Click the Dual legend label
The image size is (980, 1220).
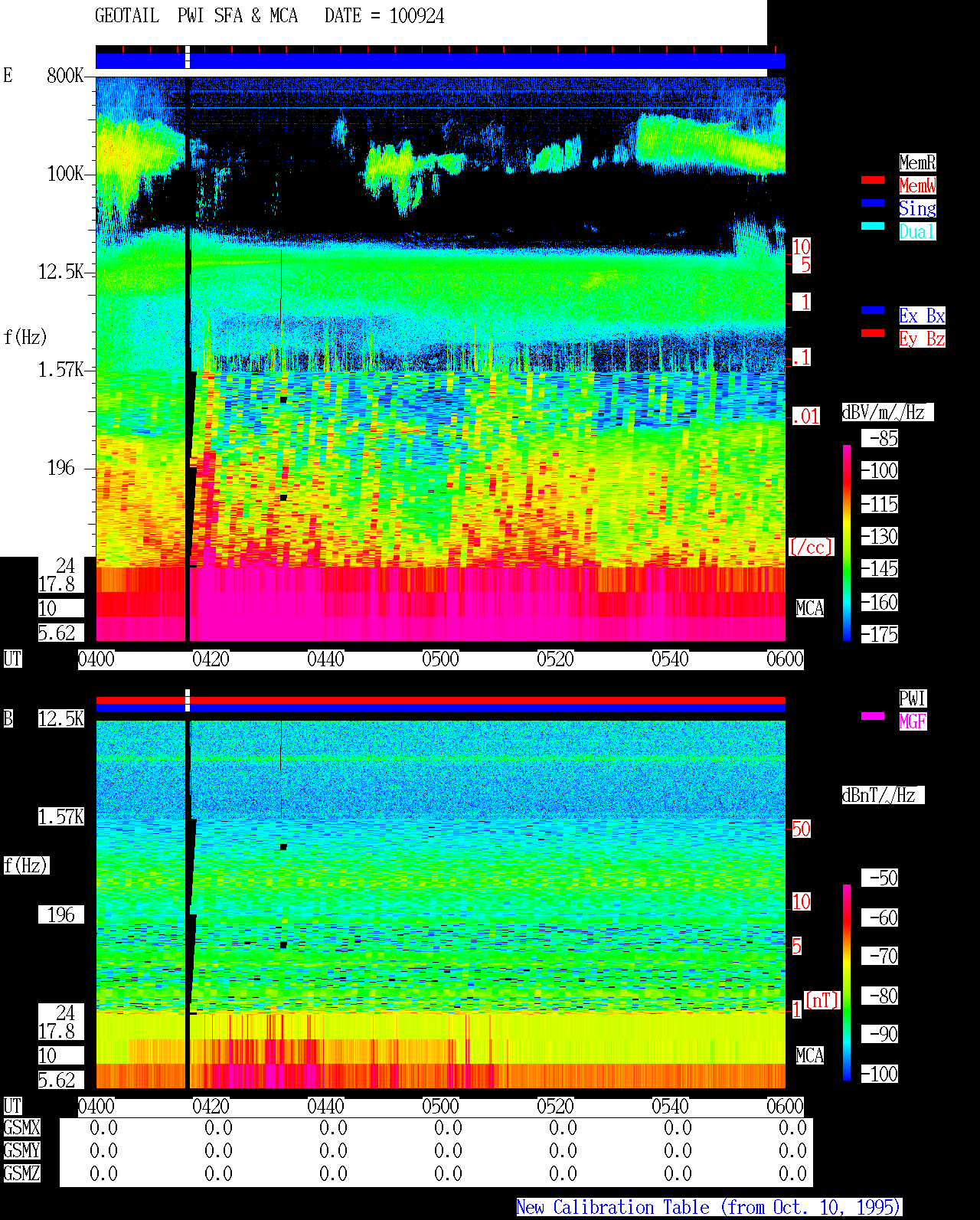(917, 231)
